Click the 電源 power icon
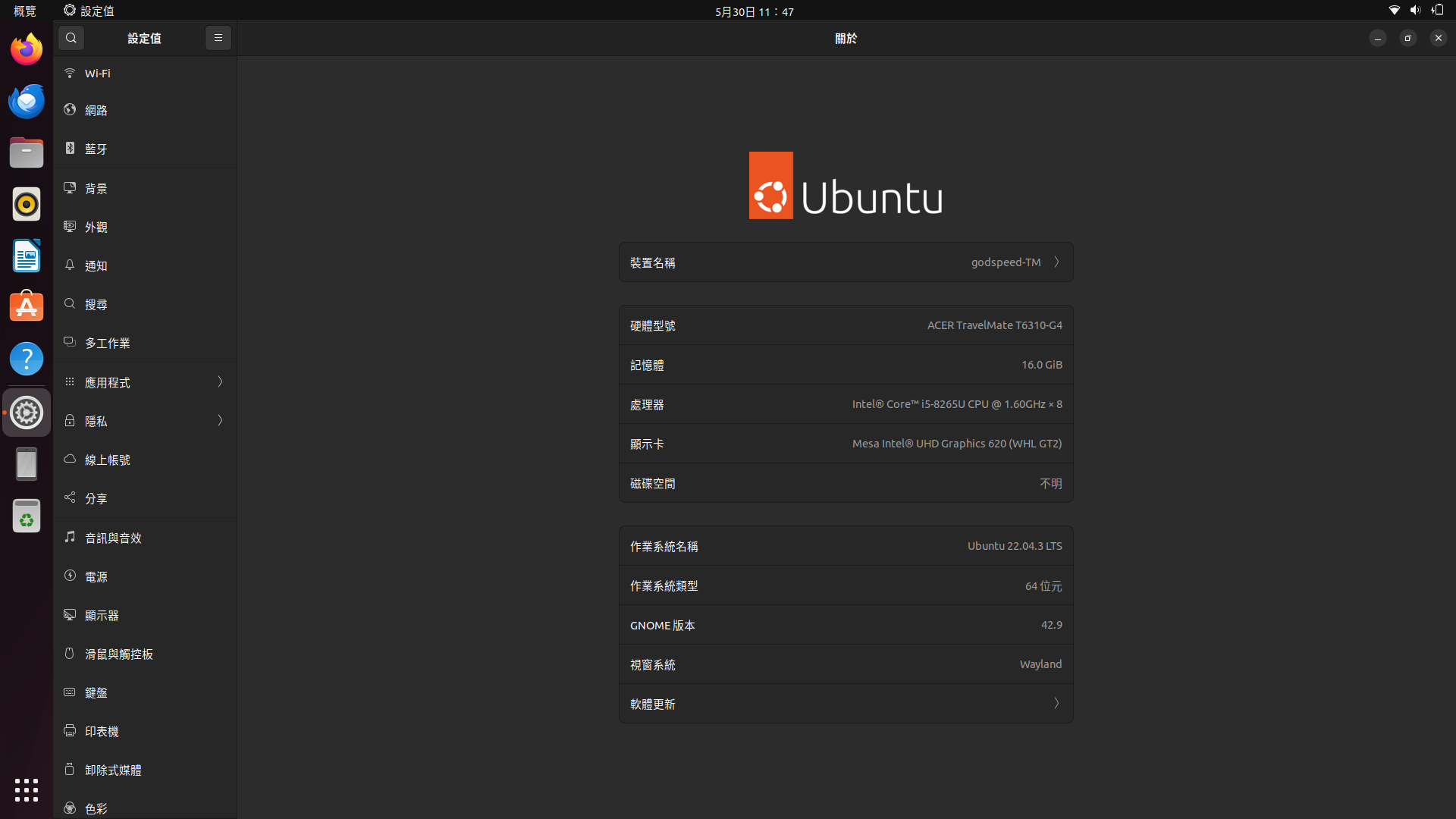Screen dimensions: 1456x819 (x=70, y=576)
